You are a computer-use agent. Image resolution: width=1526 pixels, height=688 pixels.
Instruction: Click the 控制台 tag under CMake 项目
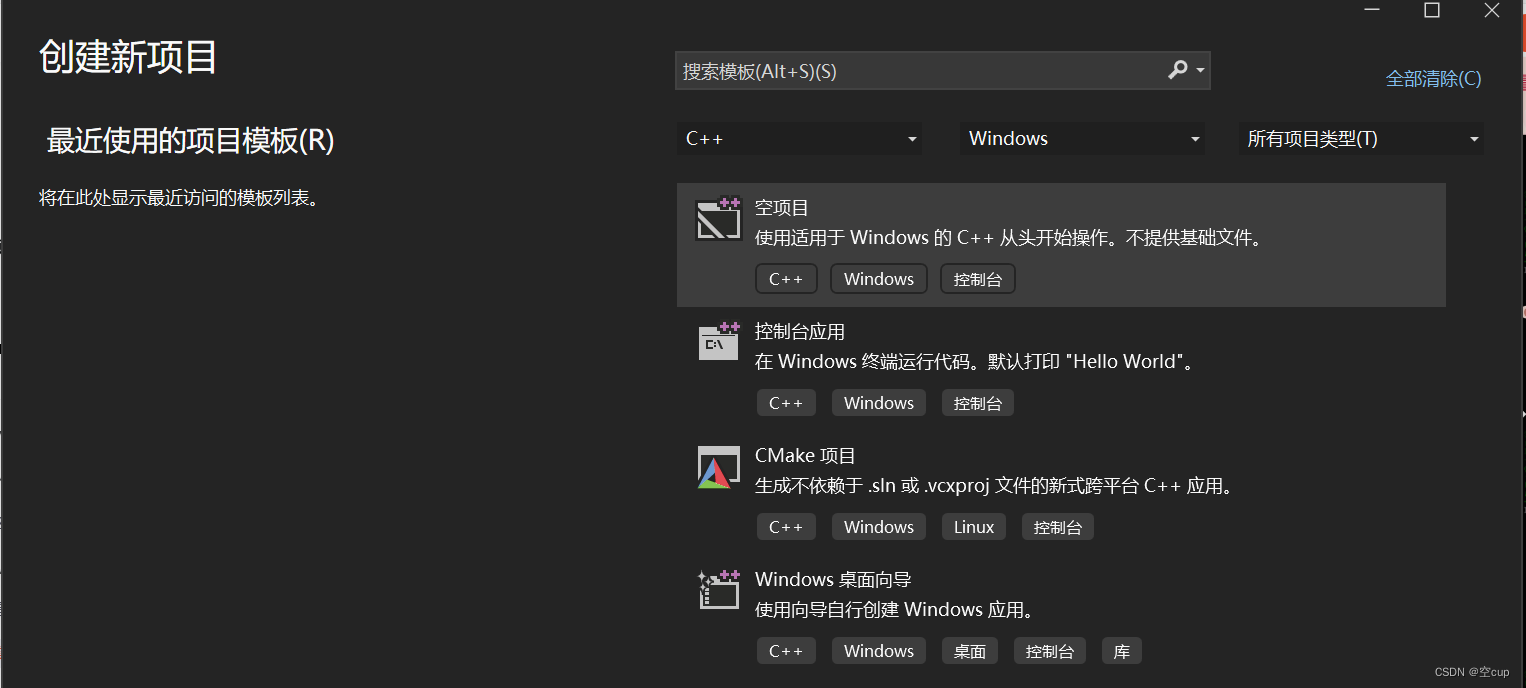(x=1058, y=527)
